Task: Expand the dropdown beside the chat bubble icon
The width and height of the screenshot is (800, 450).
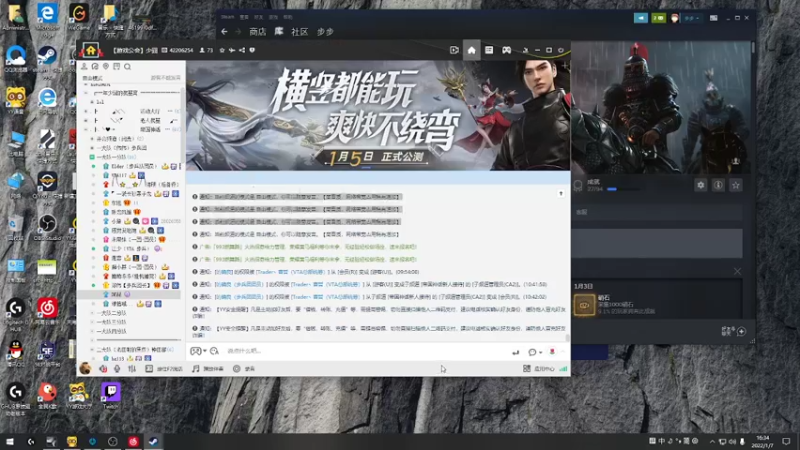Action: [x=540, y=352]
